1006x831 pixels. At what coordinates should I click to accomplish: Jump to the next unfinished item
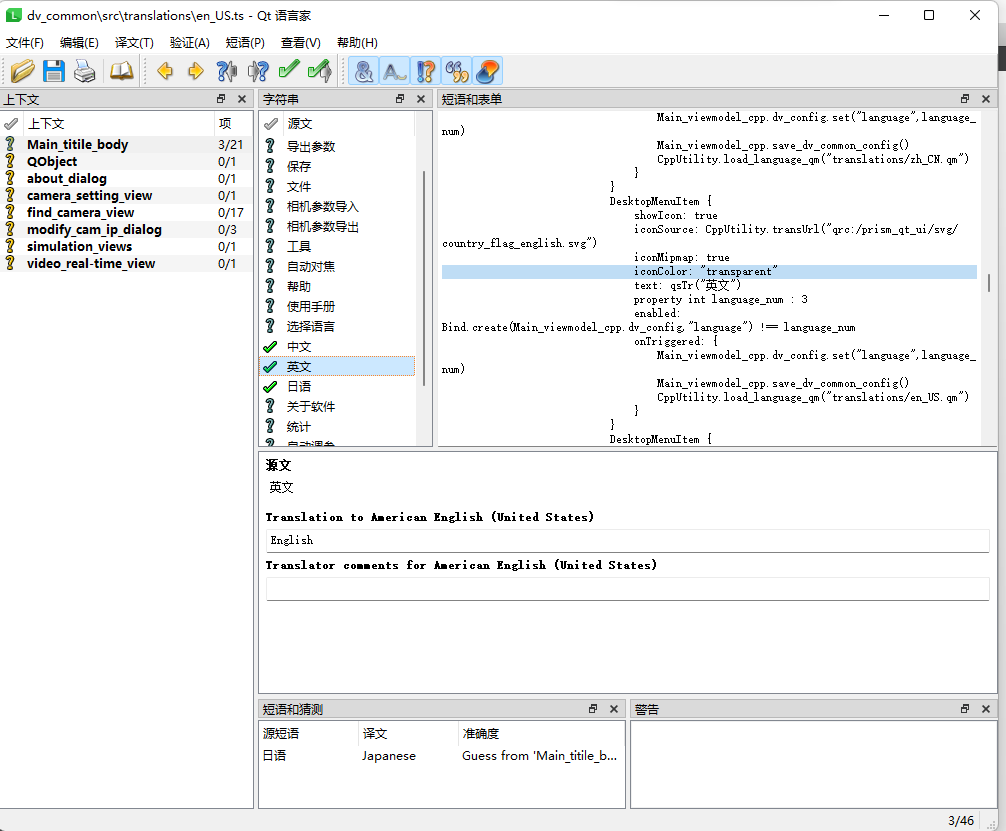coord(258,71)
